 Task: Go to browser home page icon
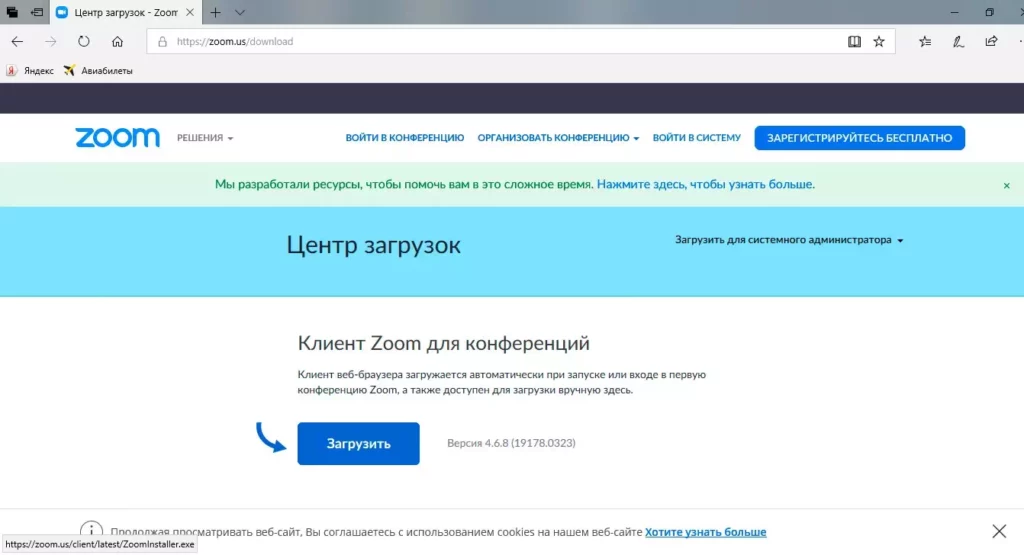click(x=117, y=41)
